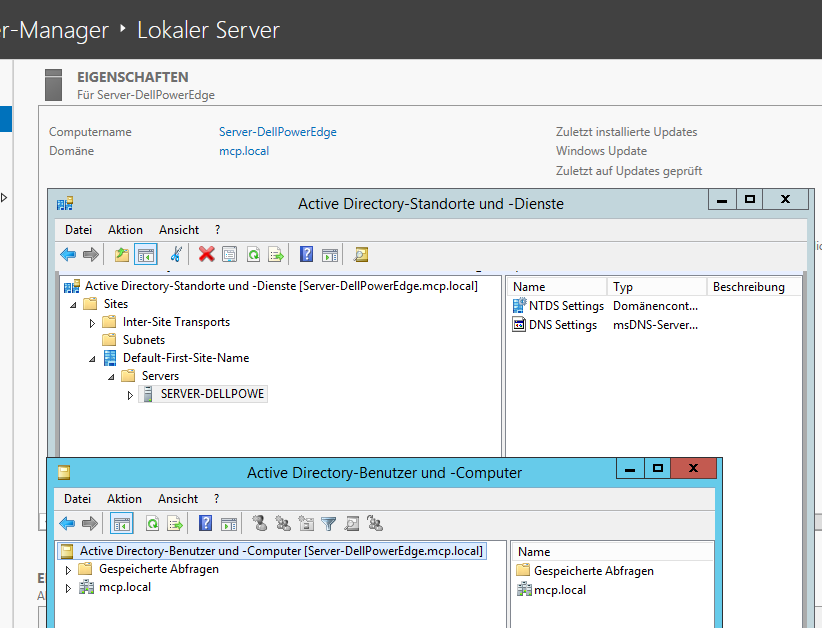Select the Default-First-Site-Name site

click(176, 358)
